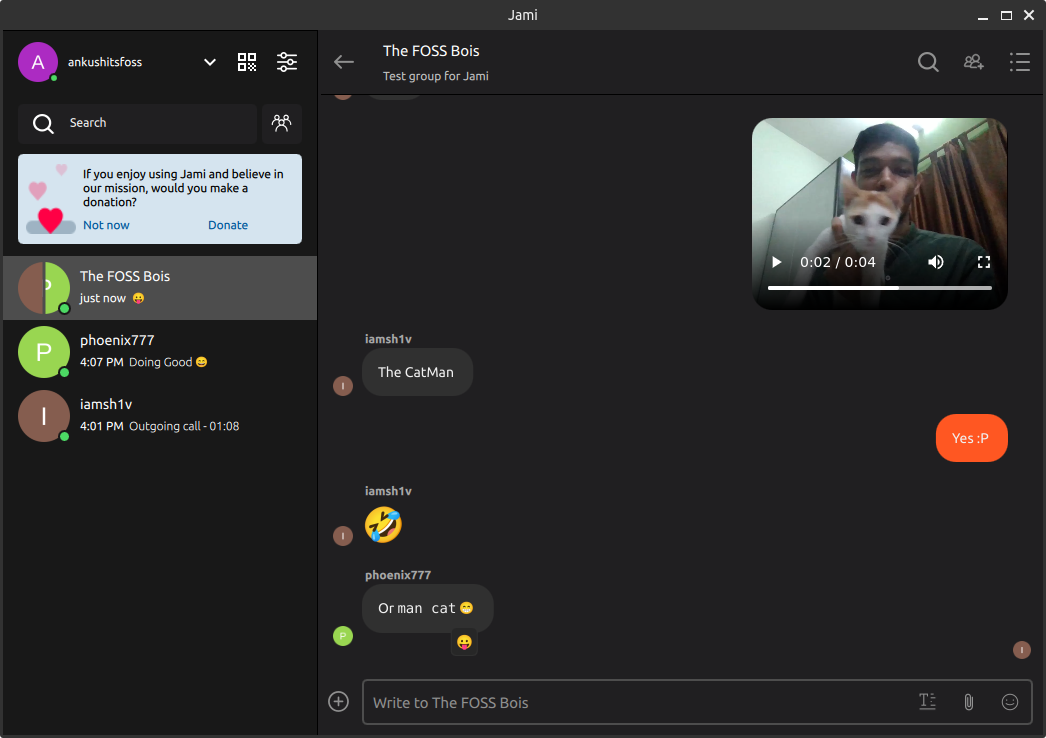This screenshot has height=738, width=1046.
Task: Dismiss the donation banner with Not now
Action: click(x=106, y=224)
